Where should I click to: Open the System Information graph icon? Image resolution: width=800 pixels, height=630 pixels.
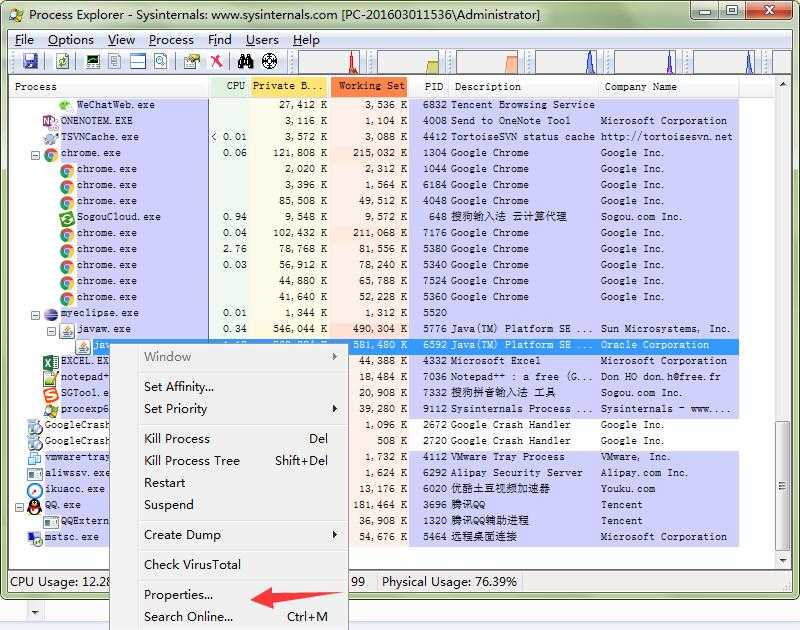point(92,62)
